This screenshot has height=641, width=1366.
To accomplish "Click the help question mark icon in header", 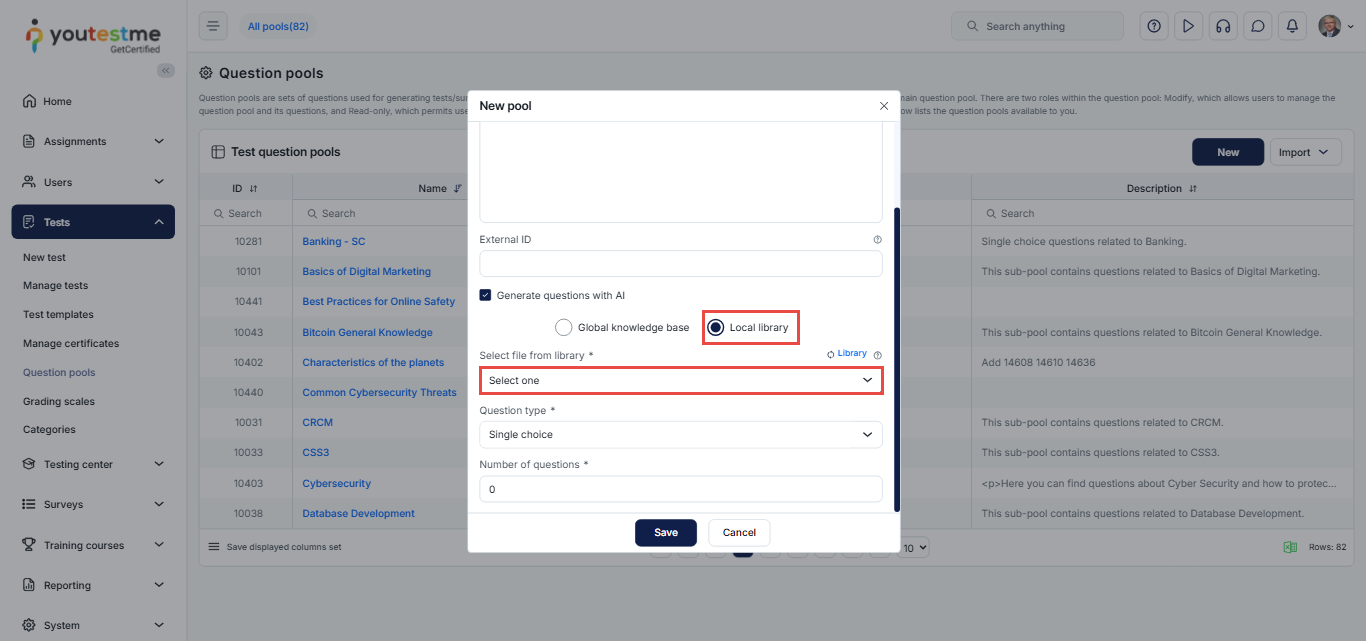I will (1154, 26).
